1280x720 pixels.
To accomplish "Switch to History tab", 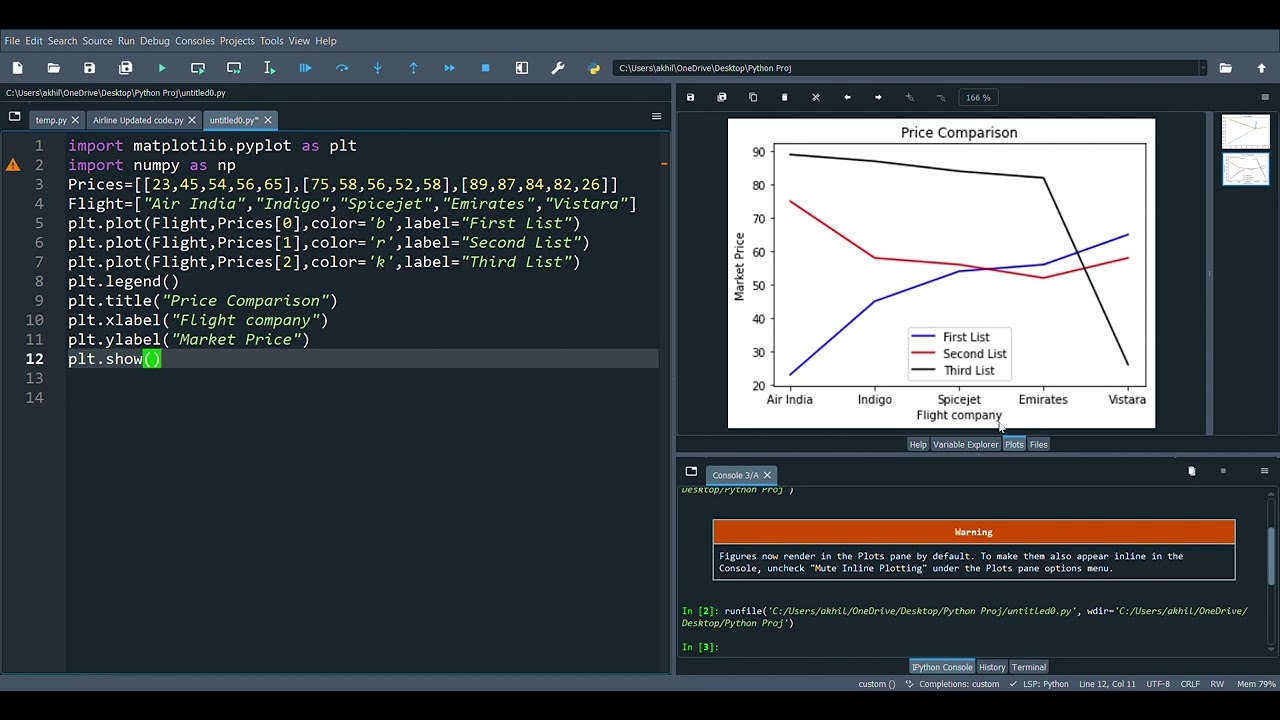I will point(992,667).
